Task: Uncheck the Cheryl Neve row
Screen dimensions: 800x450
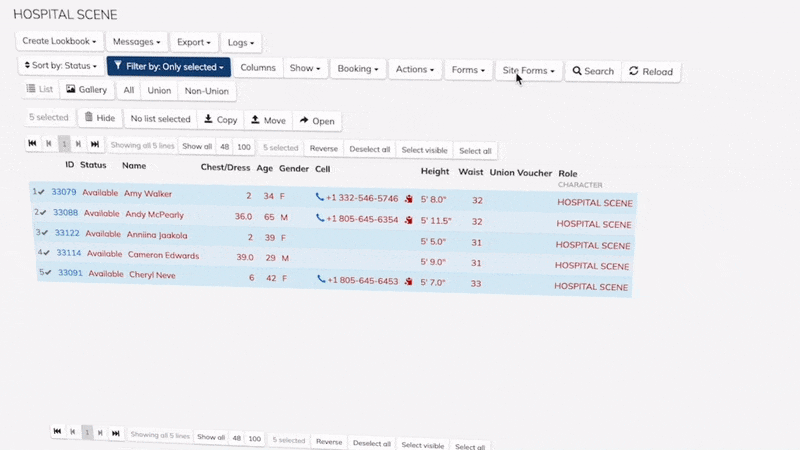Action: tap(47, 272)
